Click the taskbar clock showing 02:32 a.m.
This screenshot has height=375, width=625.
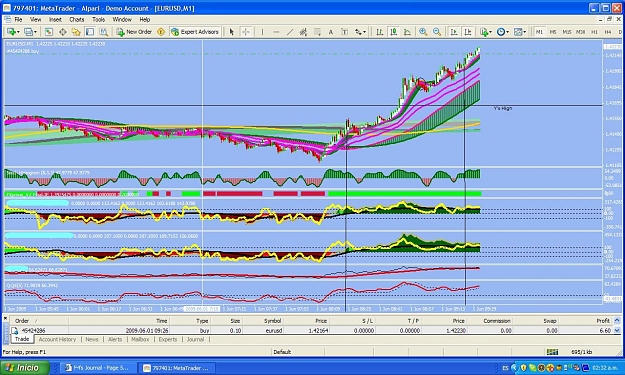[x=605, y=368]
